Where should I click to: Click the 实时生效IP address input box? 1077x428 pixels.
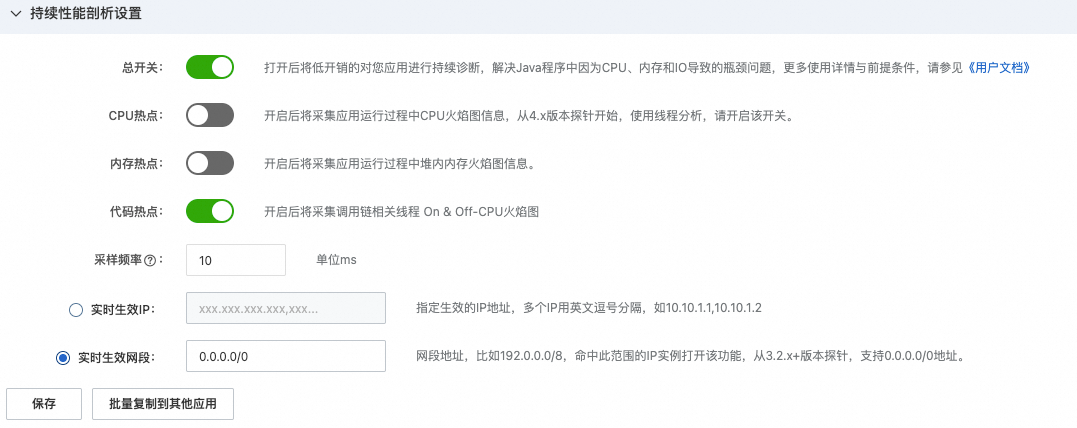tap(286, 309)
